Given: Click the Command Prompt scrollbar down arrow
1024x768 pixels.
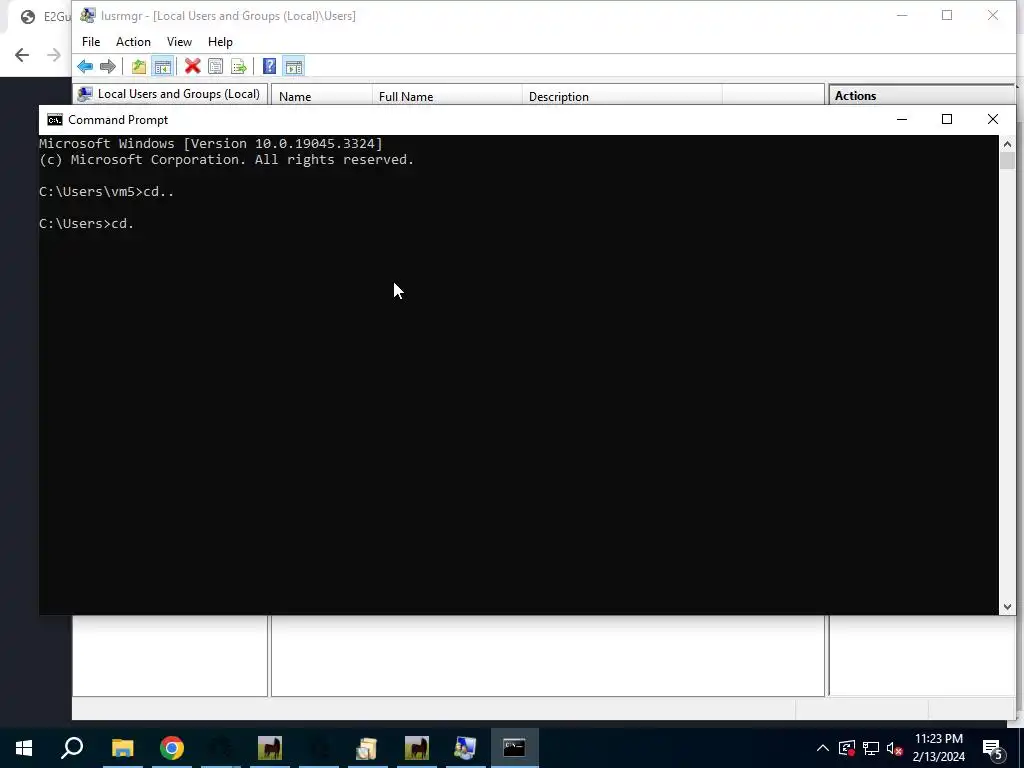Looking at the screenshot, I should click(1007, 607).
